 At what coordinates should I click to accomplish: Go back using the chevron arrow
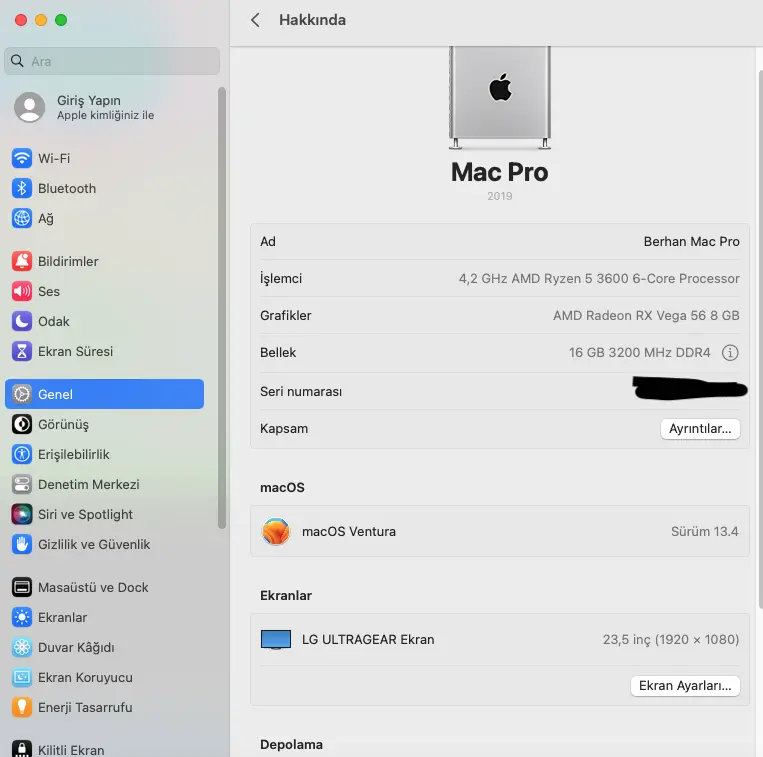tap(255, 20)
